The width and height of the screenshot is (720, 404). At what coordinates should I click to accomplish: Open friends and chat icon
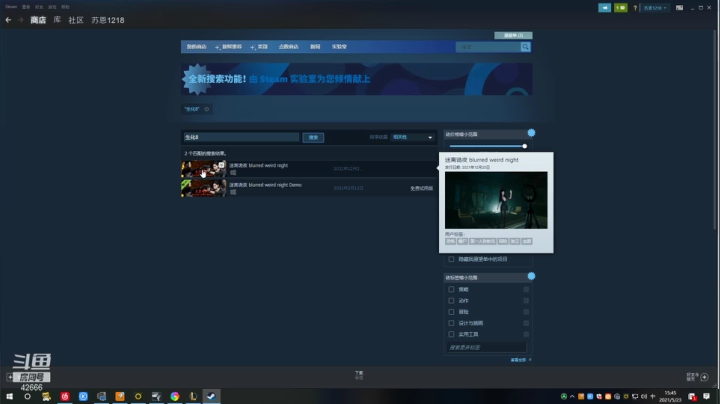[x=704, y=377]
